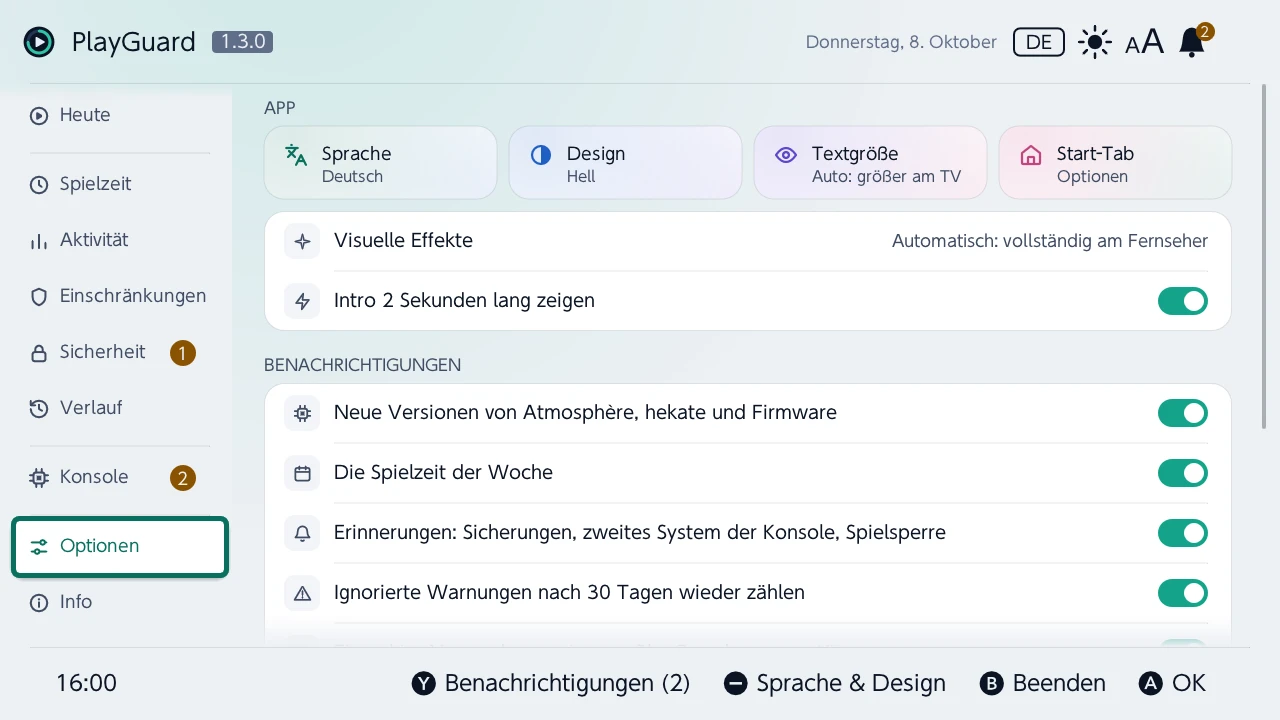The width and height of the screenshot is (1280, 720).
Task: Click the 1.3.0 version badge
Action: coord(242,42)
